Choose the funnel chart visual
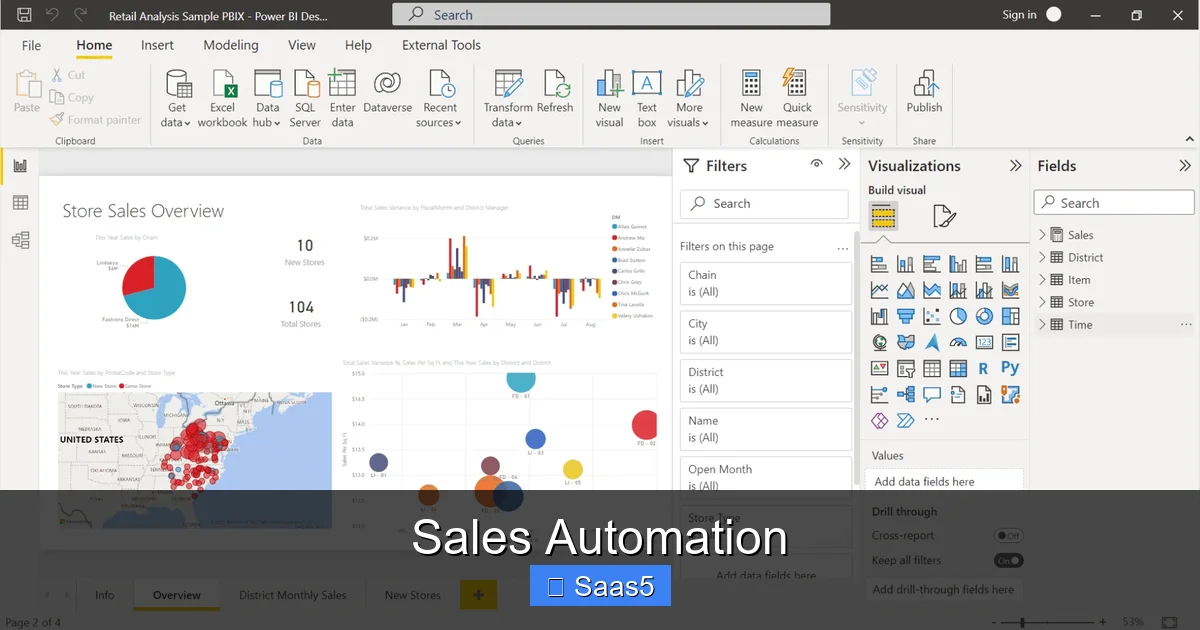This screenshot has width=1200, height=630. [906, 316]
